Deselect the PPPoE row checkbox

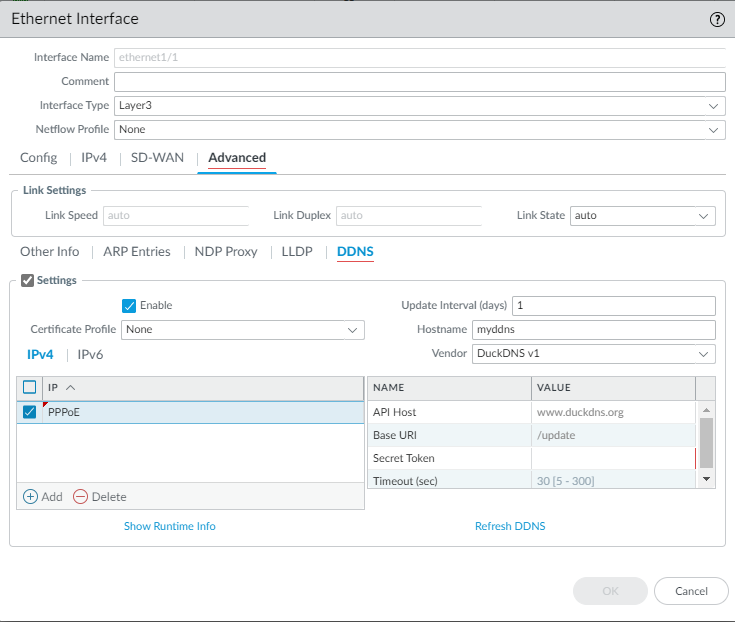30,412
